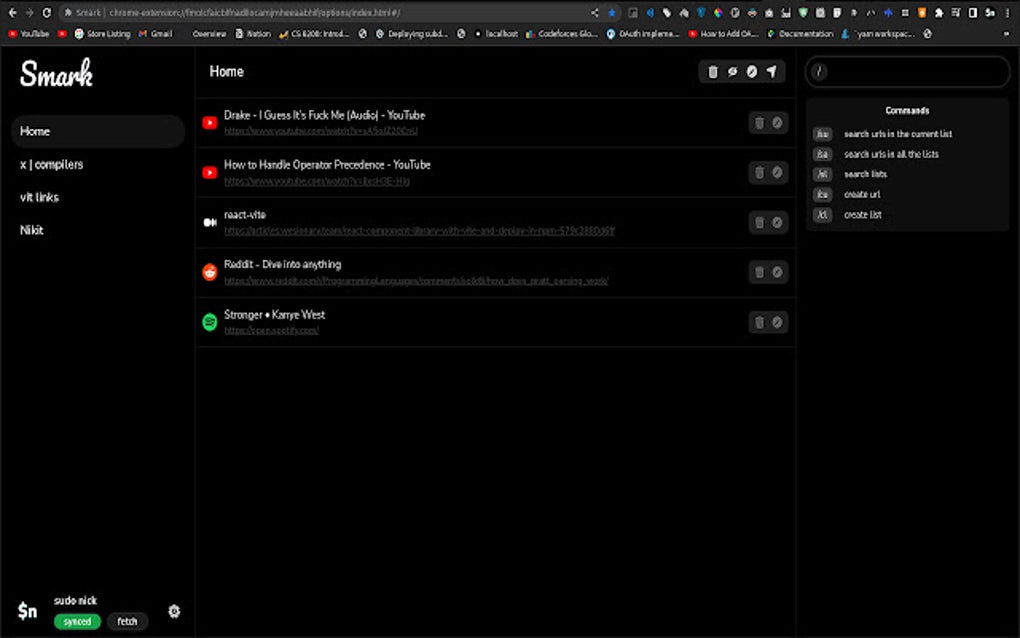Viewport: 1020px width, 638px height.
Task: Click the Spotify icon beside Stronger by Kanye West
Action: pos(209,322)
